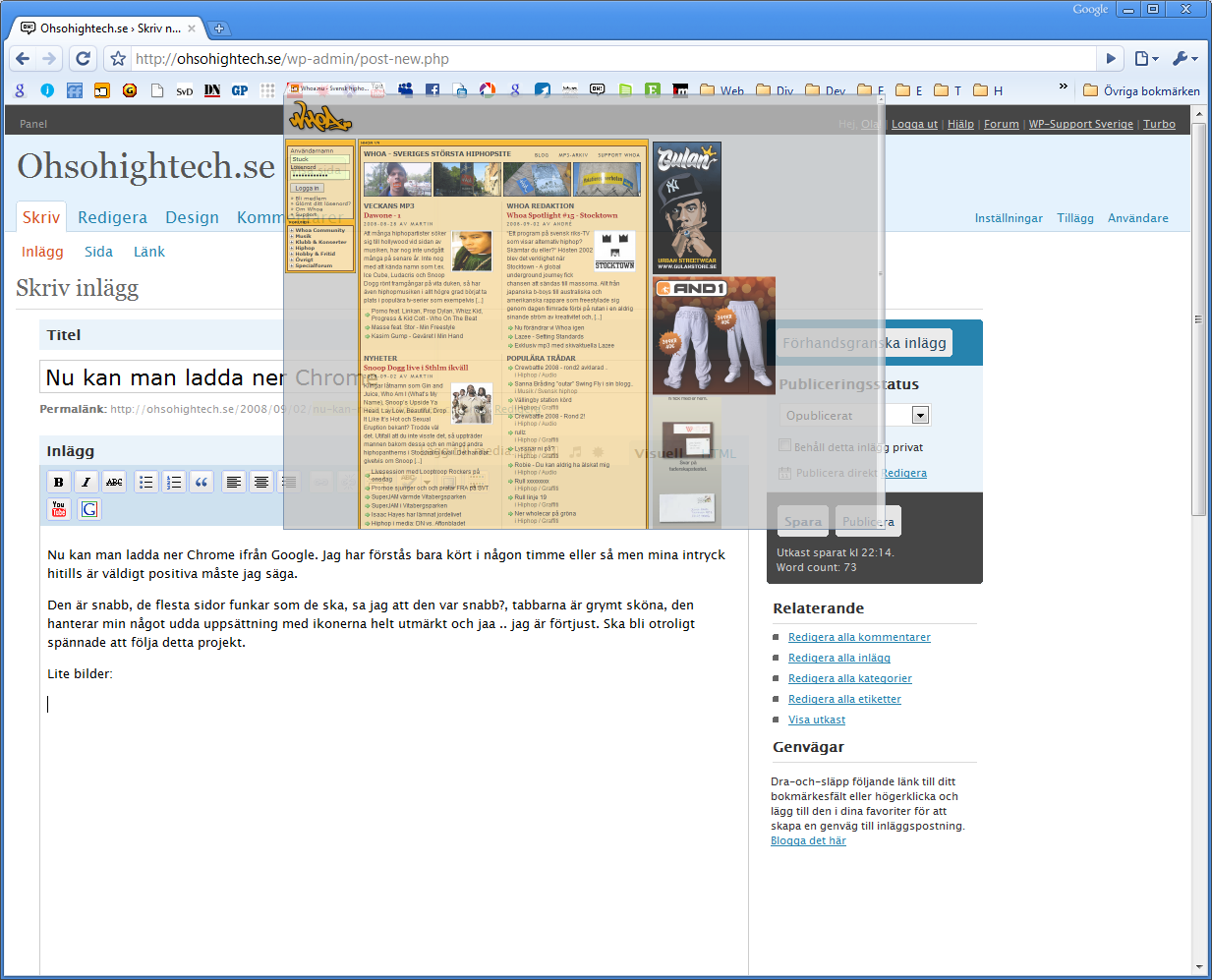The width and height of the screenshot is (1212, 980).
Task: Click the Spara button
Action: point(803,522)
